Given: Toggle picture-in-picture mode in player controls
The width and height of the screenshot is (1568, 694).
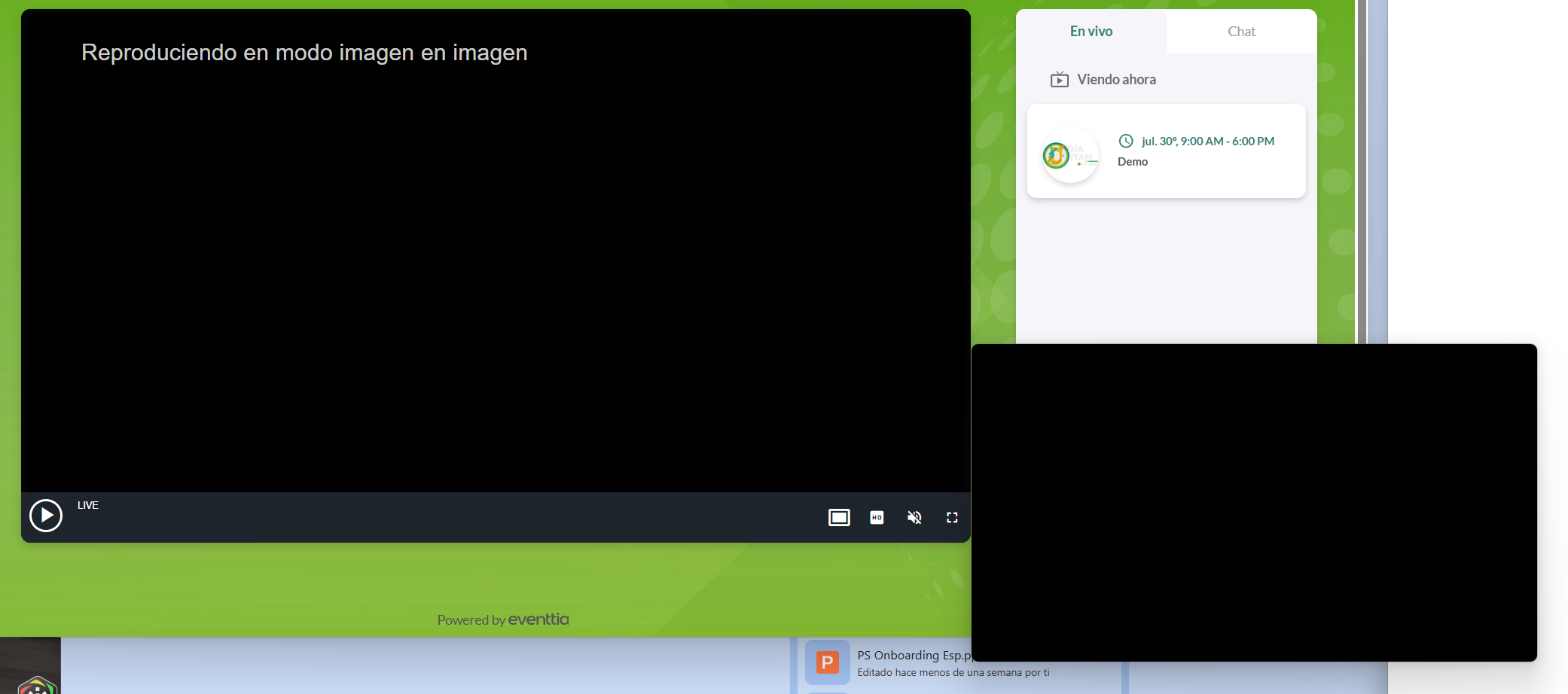Looking at the screenshot, I should pos(839,517).
